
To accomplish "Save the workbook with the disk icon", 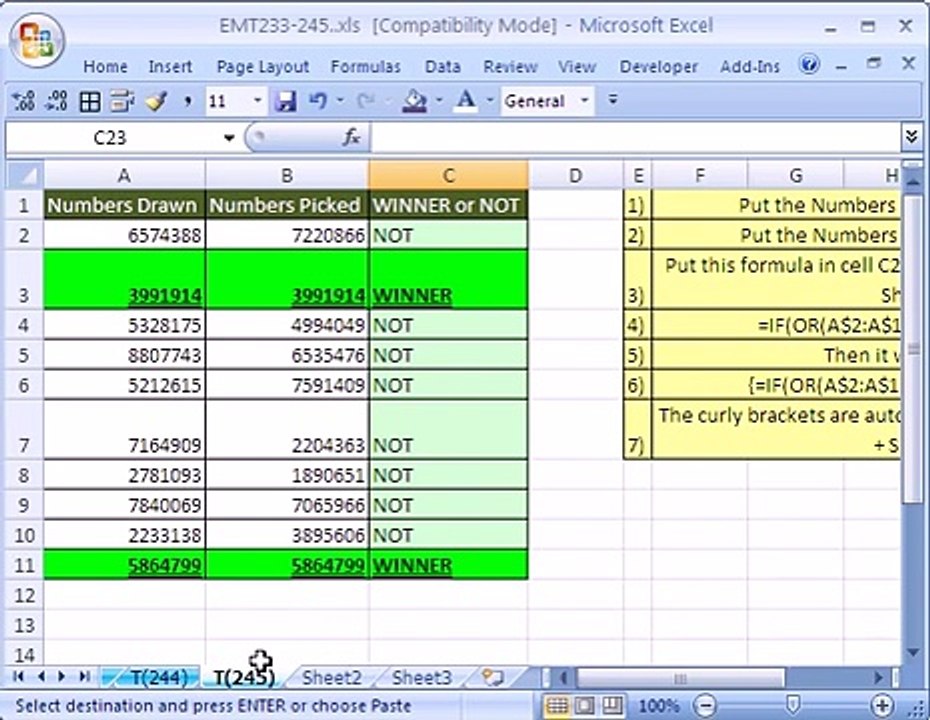I will [285, 101].
